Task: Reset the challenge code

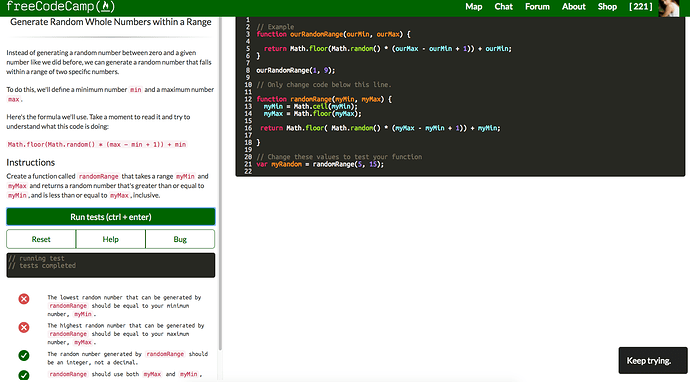Action: point(41,239)
